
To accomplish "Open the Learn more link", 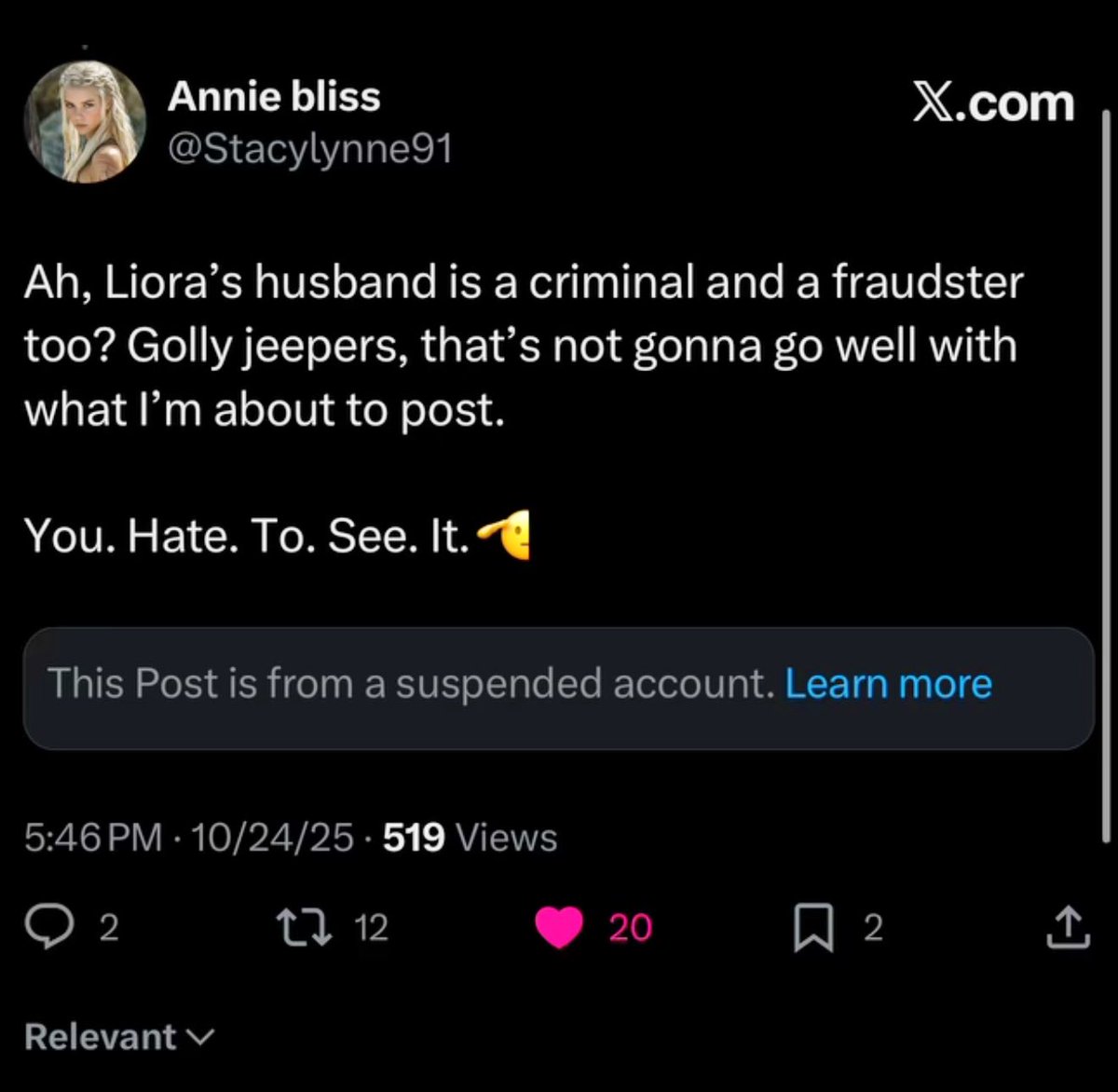I will [x=888, y=684].
